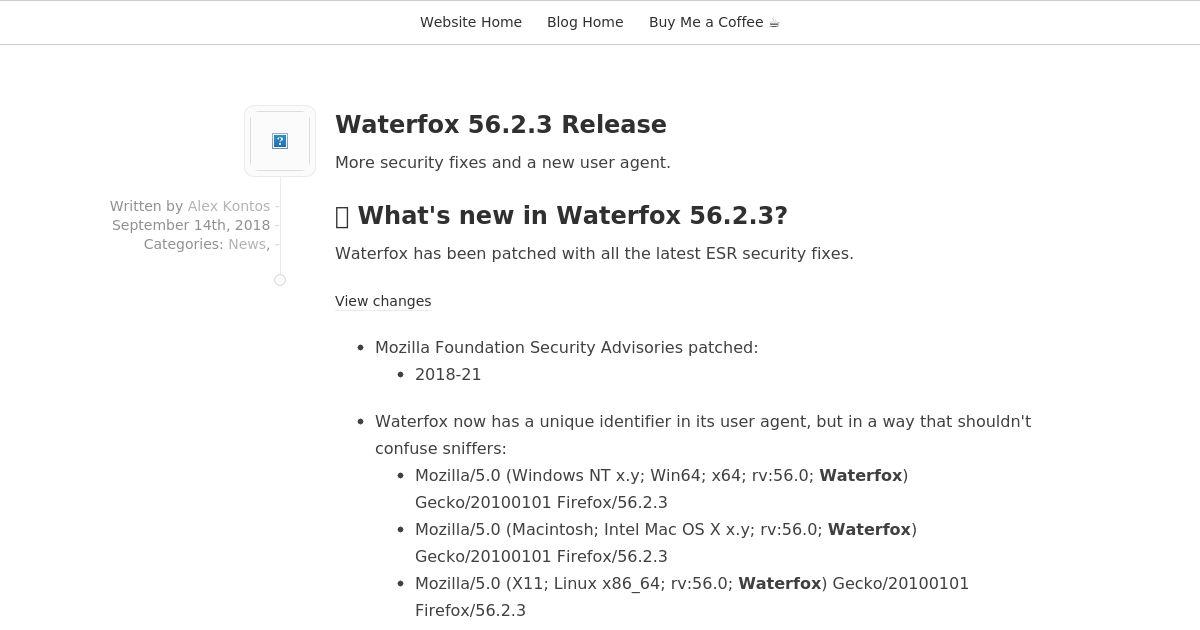Click the emoji before What's new heading
This screenshot has height=630, width=1200.
coord(342,216)
